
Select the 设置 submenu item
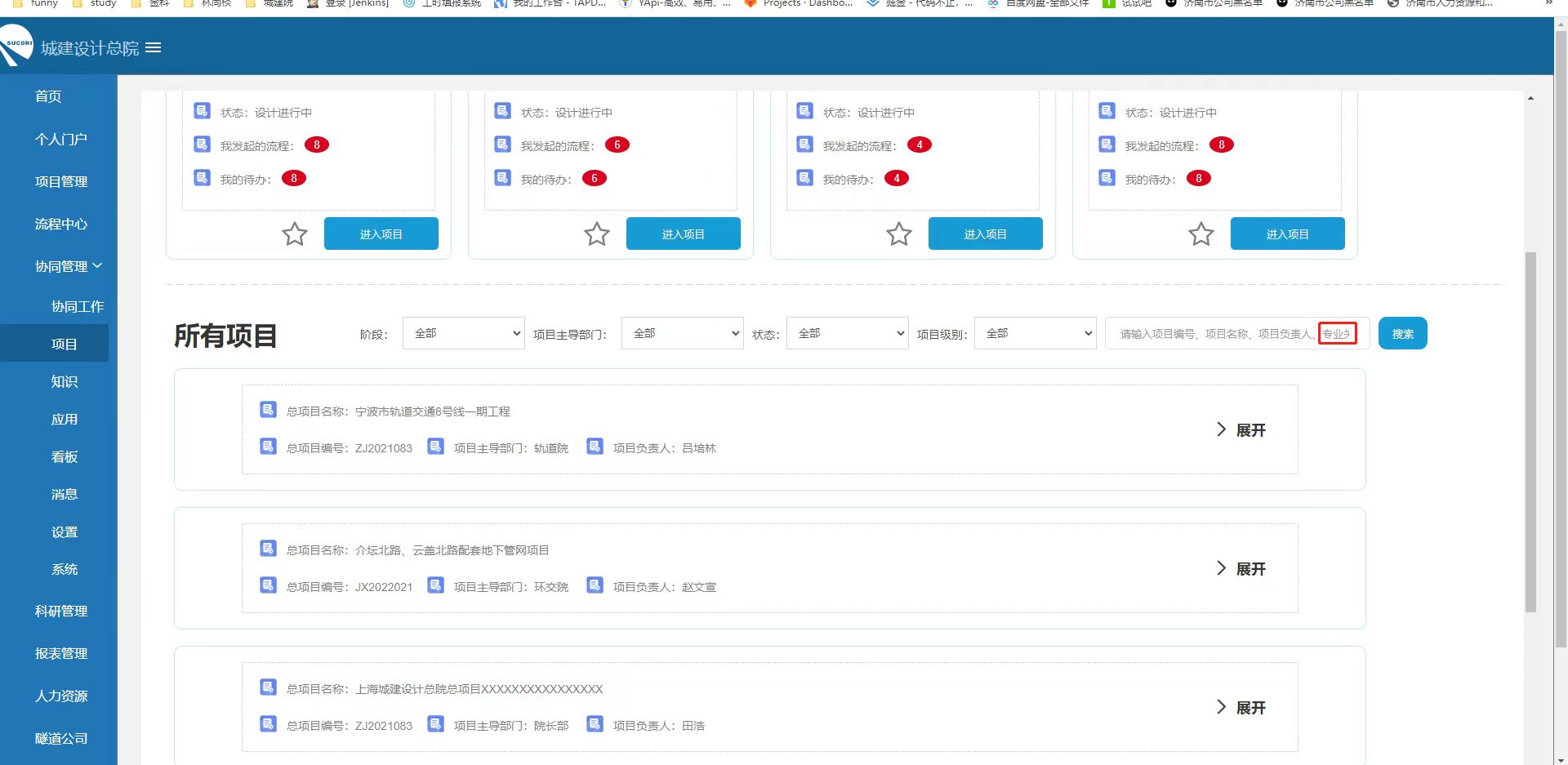coord(64,531)
